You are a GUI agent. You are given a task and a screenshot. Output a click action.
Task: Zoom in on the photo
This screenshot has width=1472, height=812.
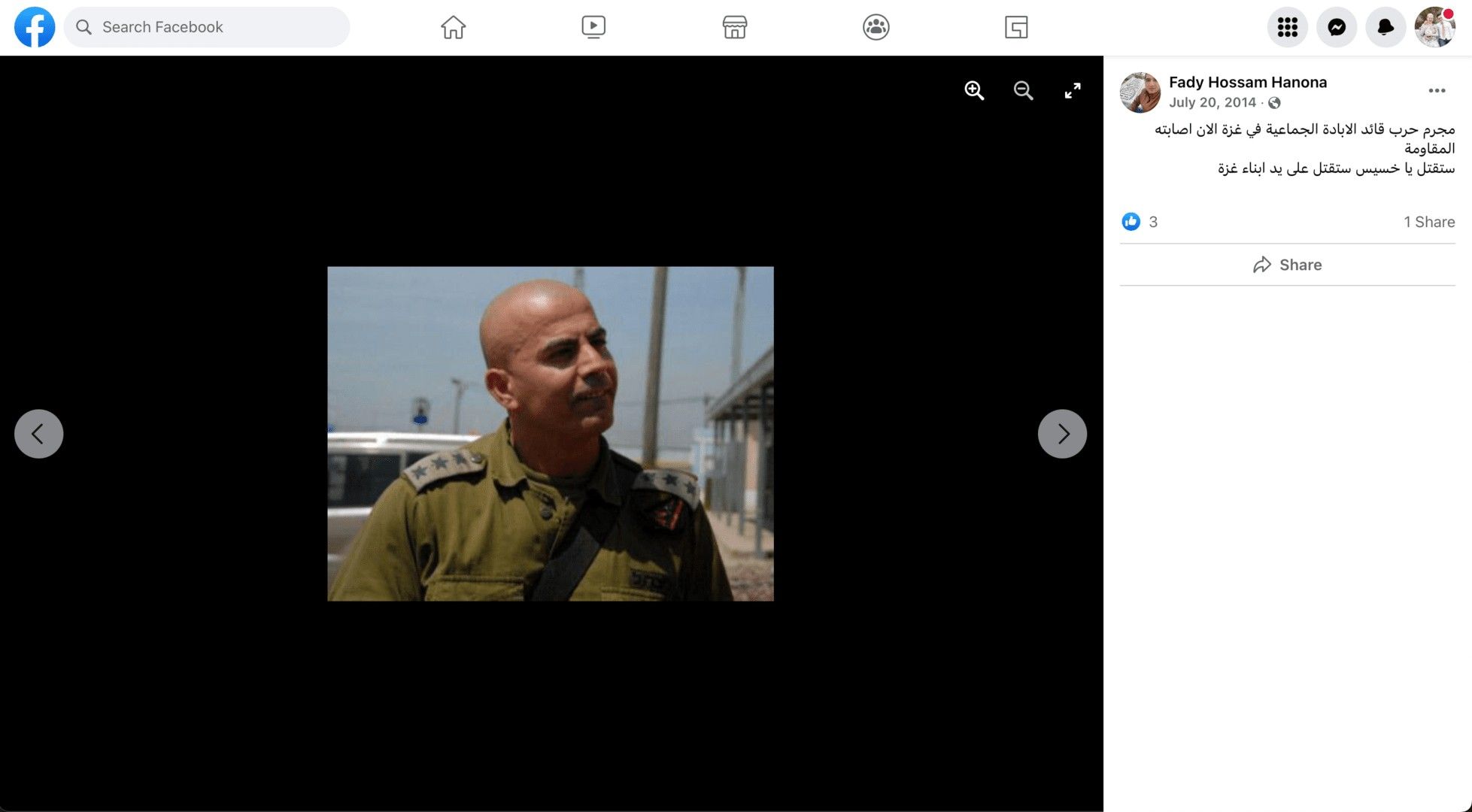pyautogui.click(x=974, y=91)
